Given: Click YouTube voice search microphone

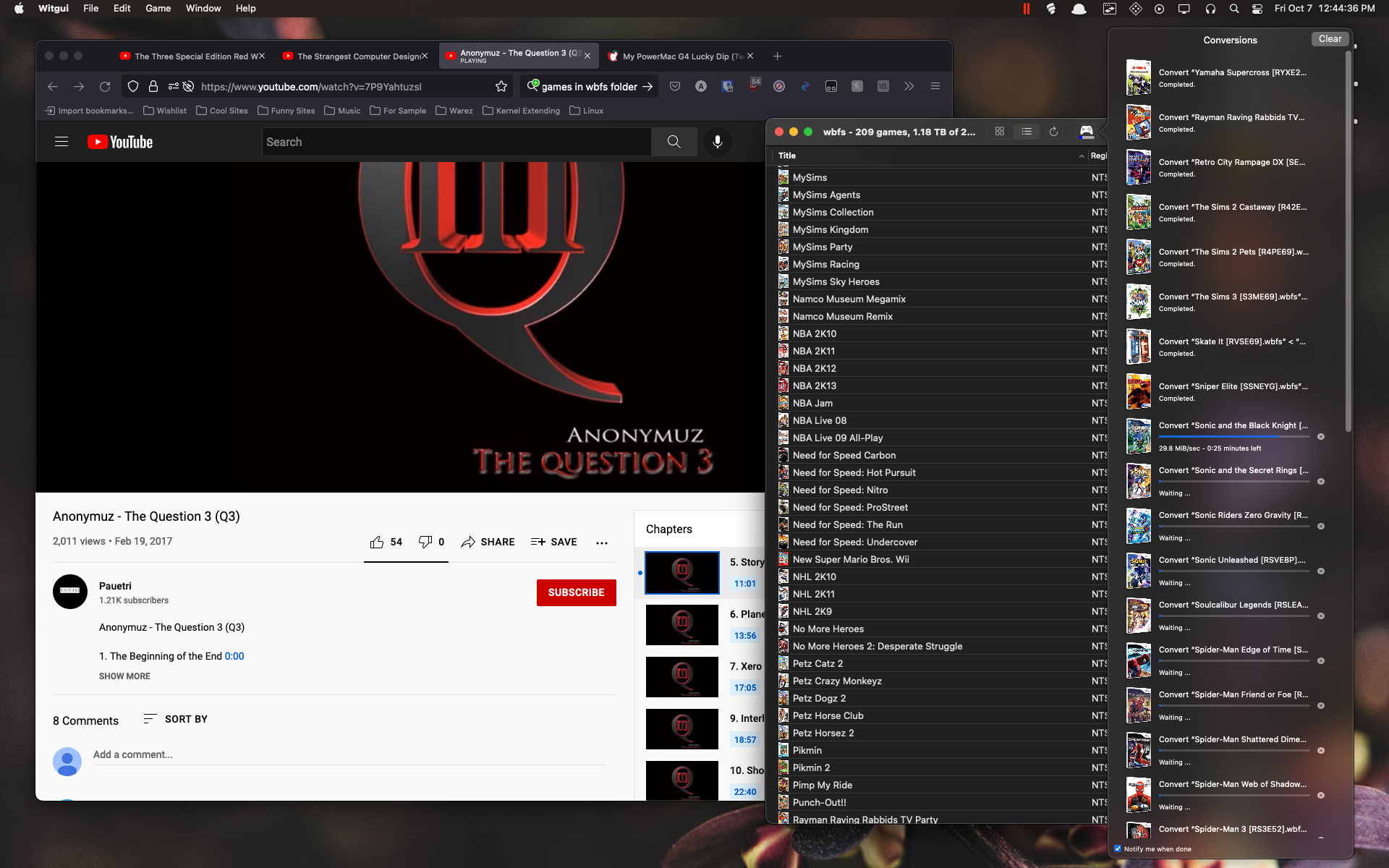Looking at the screenshot, I should pyautogui.click(x=717, y=142).
